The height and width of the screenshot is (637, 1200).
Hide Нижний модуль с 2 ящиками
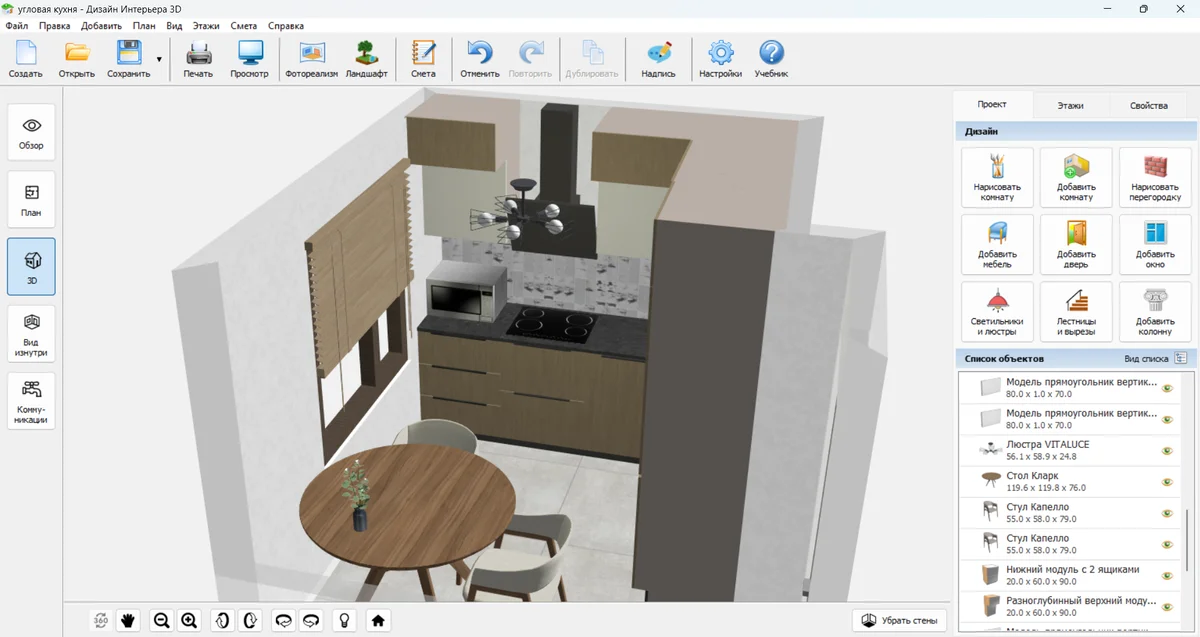tap(1166, 576)
